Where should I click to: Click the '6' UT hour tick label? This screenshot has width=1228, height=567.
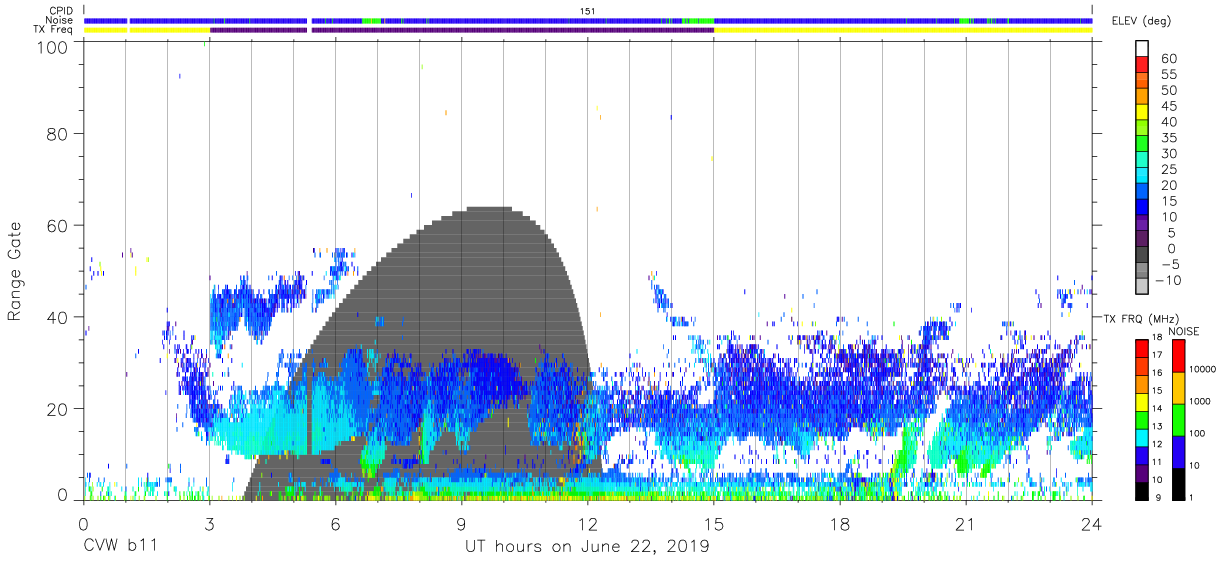pyautogui.click(x=335, y=524)
